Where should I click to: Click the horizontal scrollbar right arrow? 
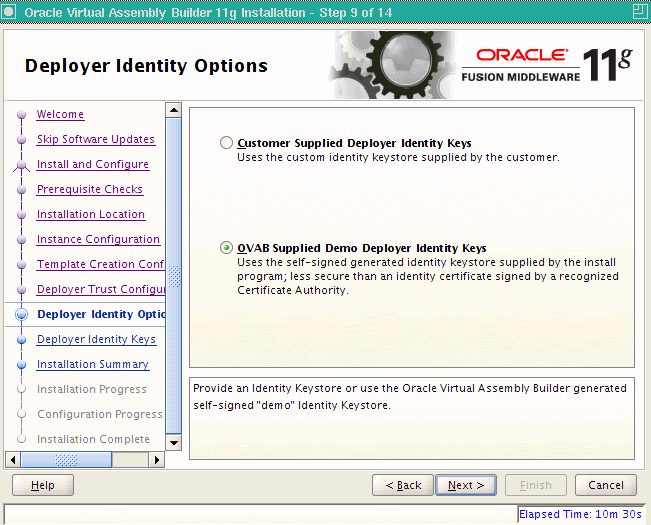pyautogui.click(x=157, y=459)
